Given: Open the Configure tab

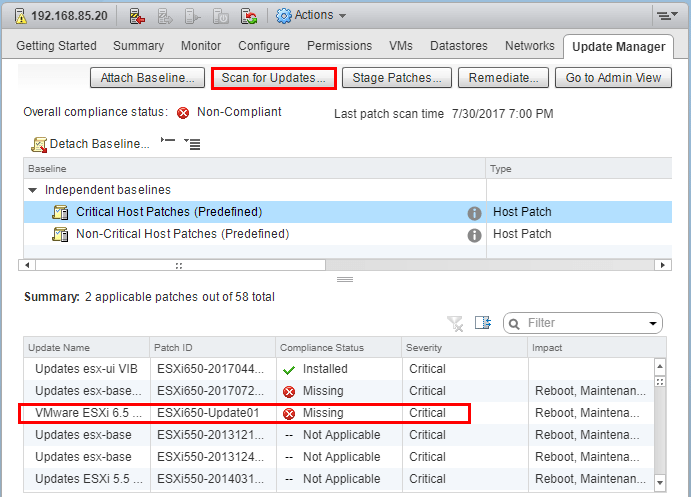Looking at the screenshot, I should coord(264,46).
